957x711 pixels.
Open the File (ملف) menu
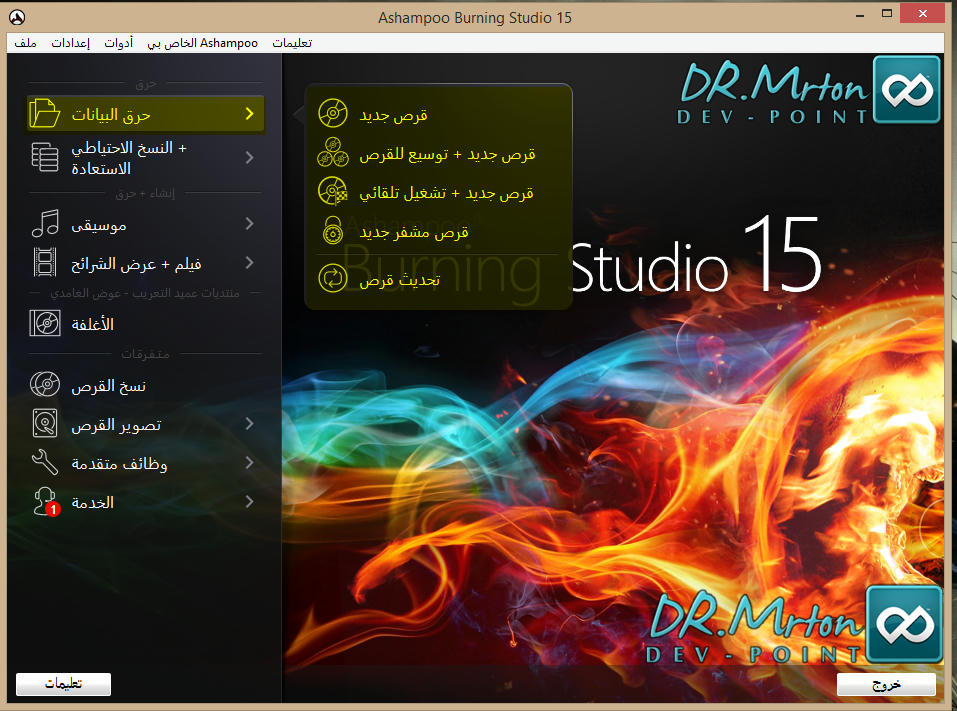click(26, 43)
